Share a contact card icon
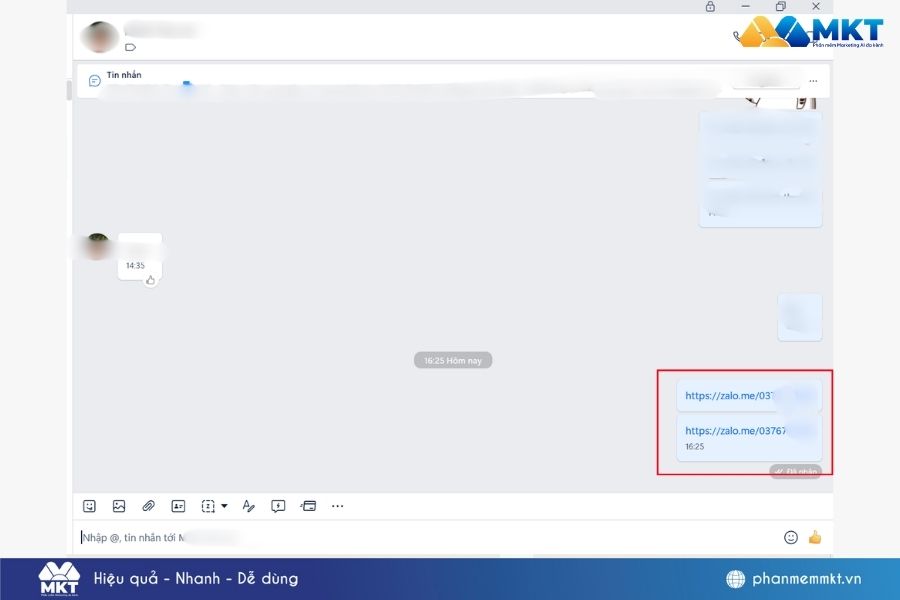The image size is (900, 600). [178, 506]
